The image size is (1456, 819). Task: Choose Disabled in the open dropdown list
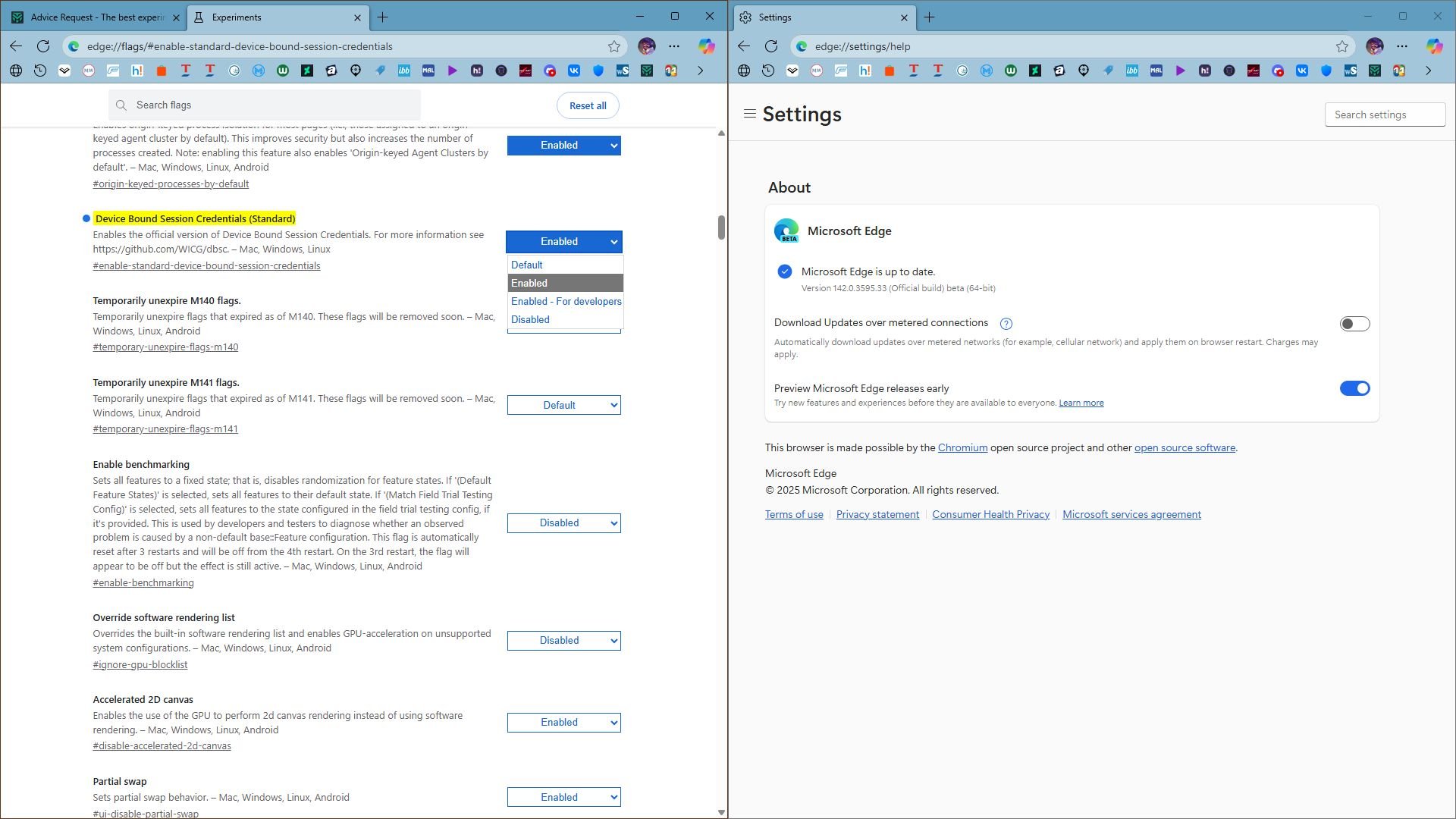[x=566, y=319]
